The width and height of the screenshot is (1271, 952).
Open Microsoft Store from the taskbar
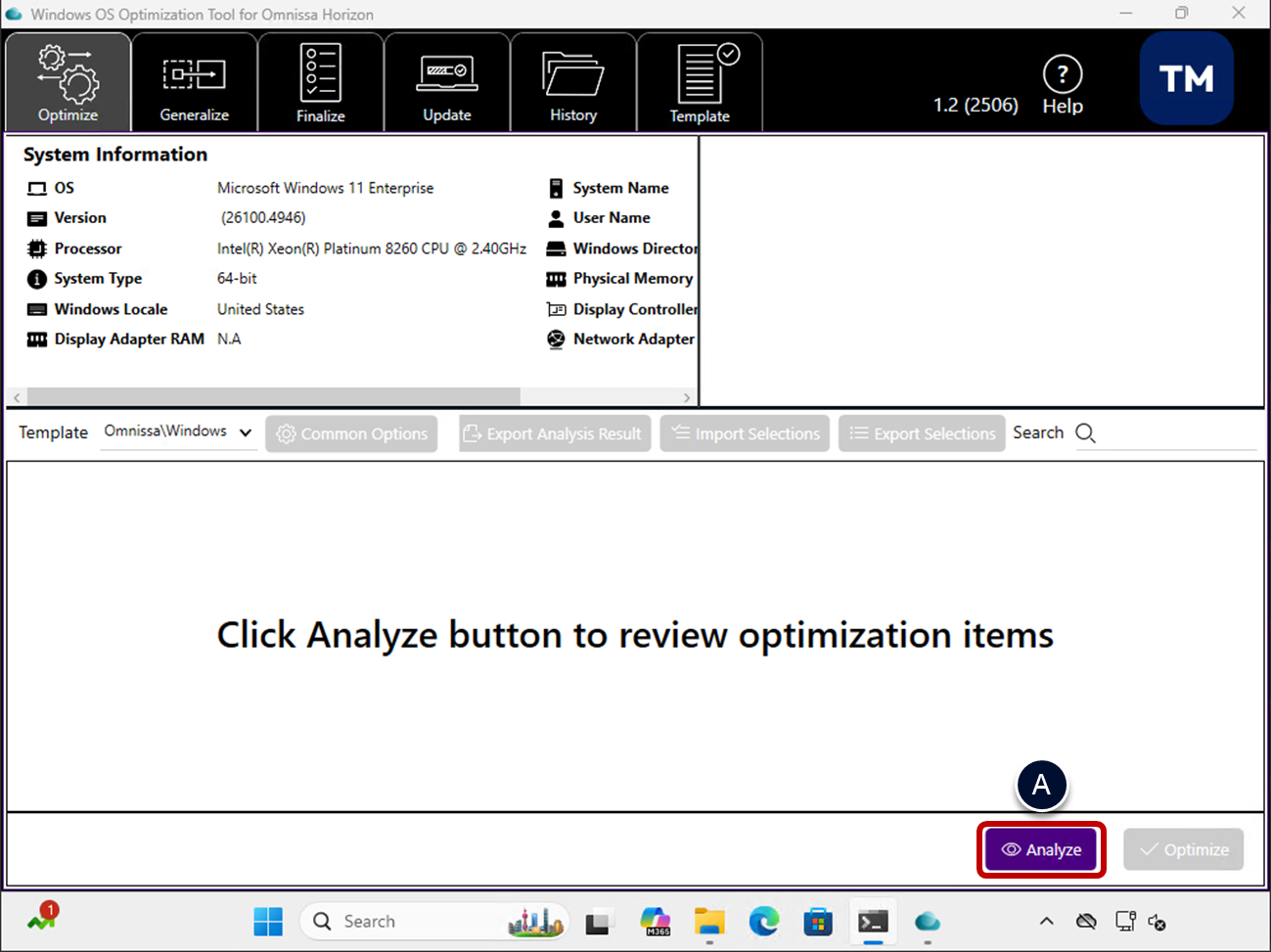click(817, 921)
